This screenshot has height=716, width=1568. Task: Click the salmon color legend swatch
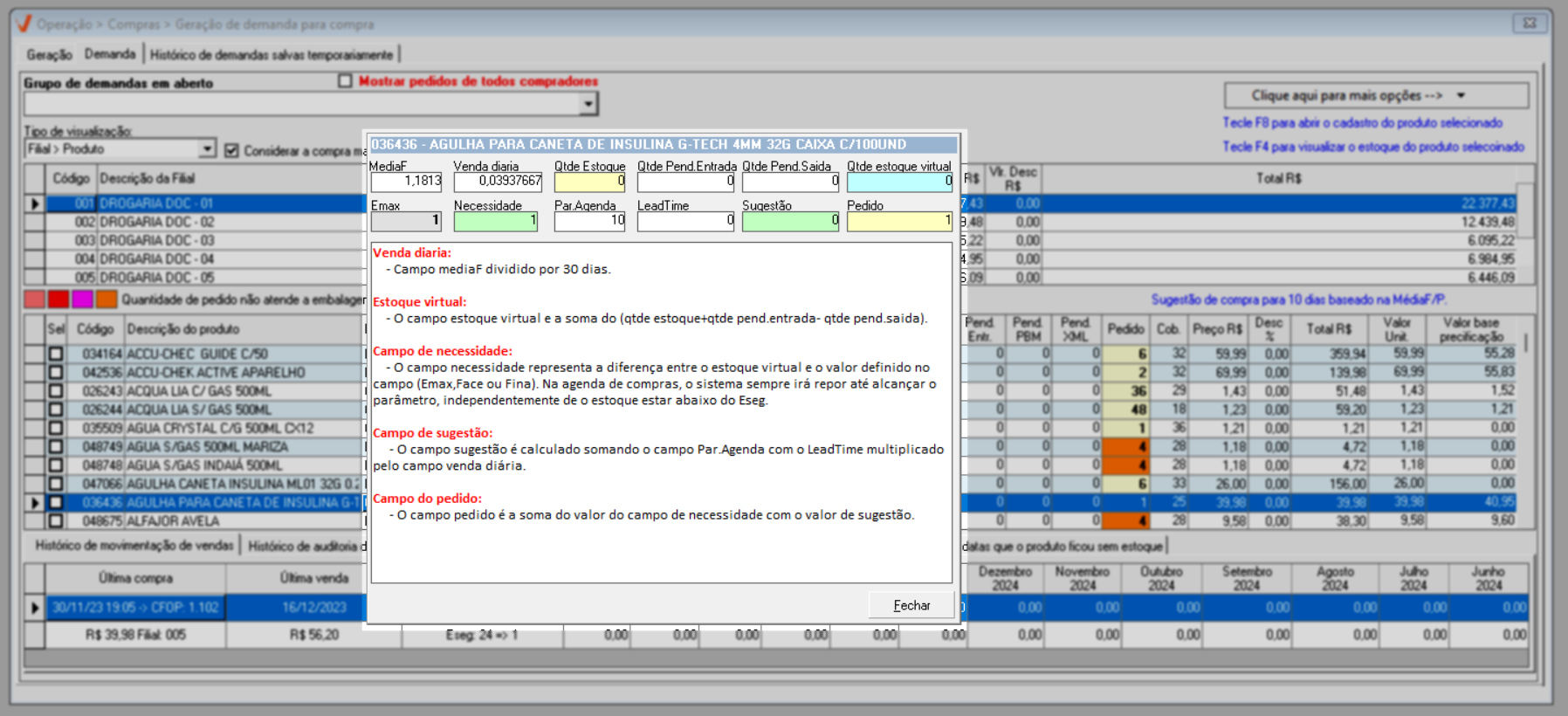pyautogui.click(x=34, y=299)
